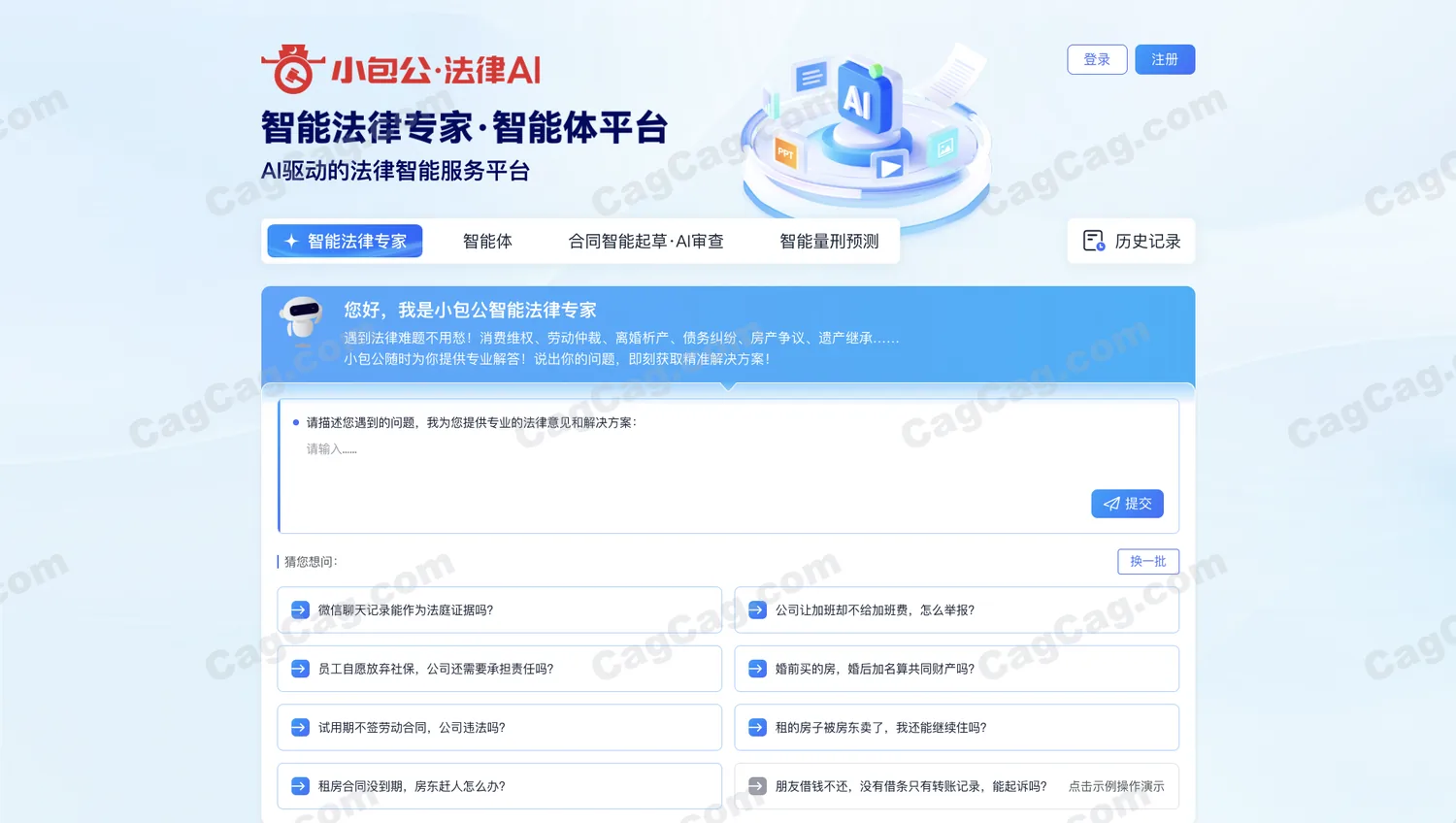Select question 试用期不签劳动合同,公司违法吗?
Viewport: 1456px width, 823px height.
click(500, 727)
